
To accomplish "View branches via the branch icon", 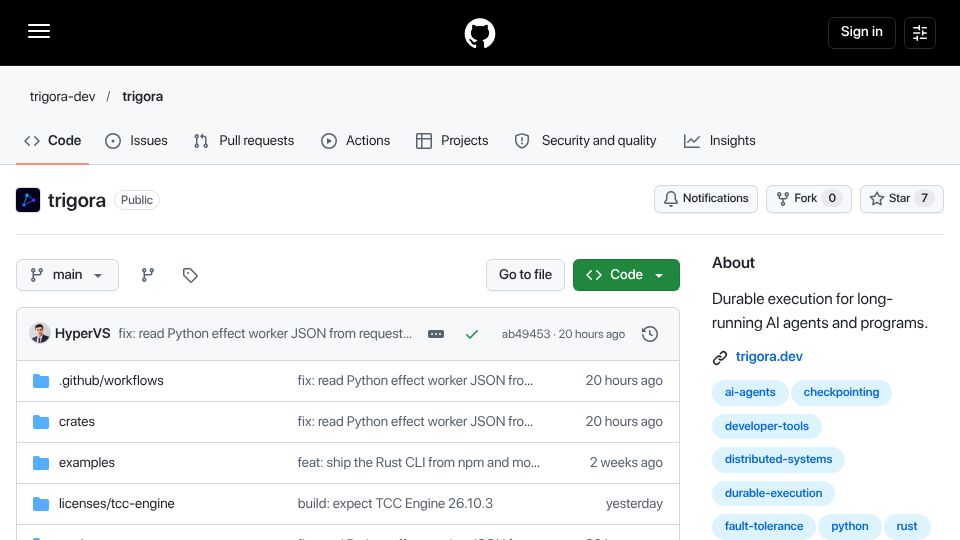I will 148,275.
